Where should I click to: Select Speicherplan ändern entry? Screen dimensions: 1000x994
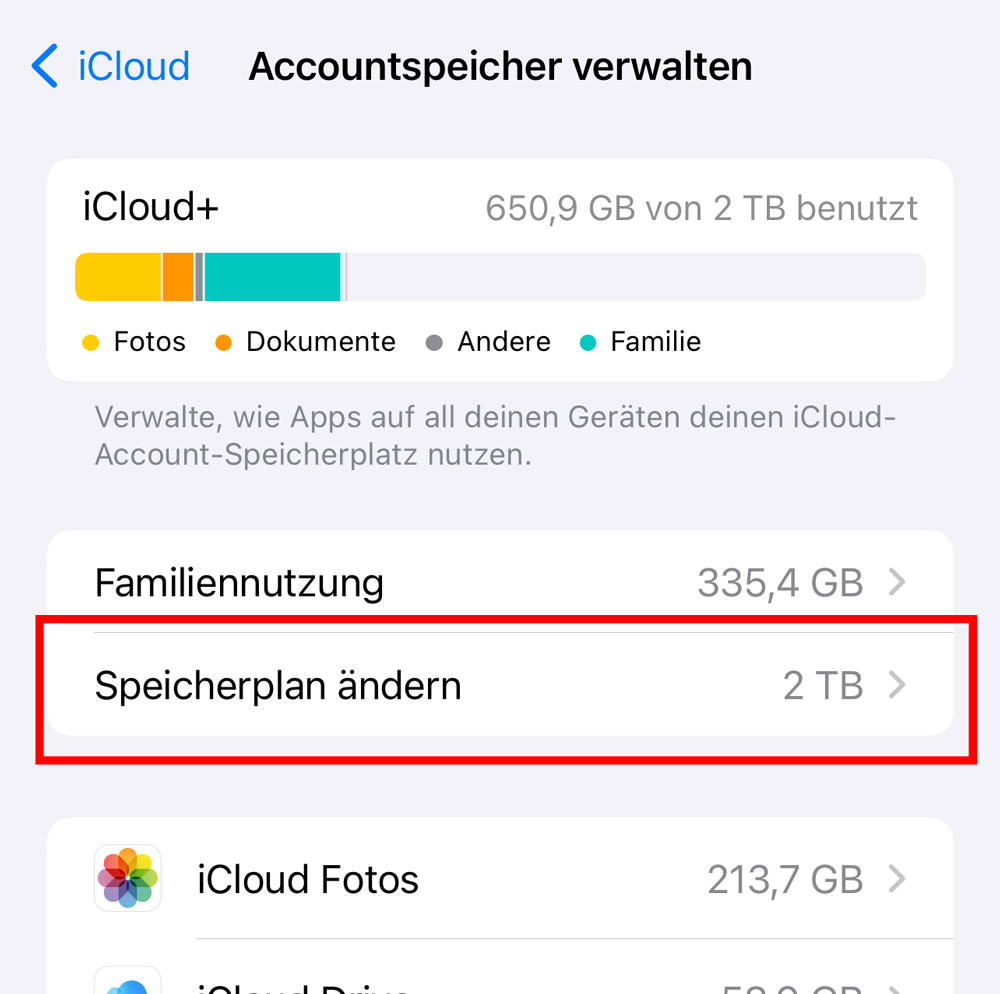coord(500,685)
